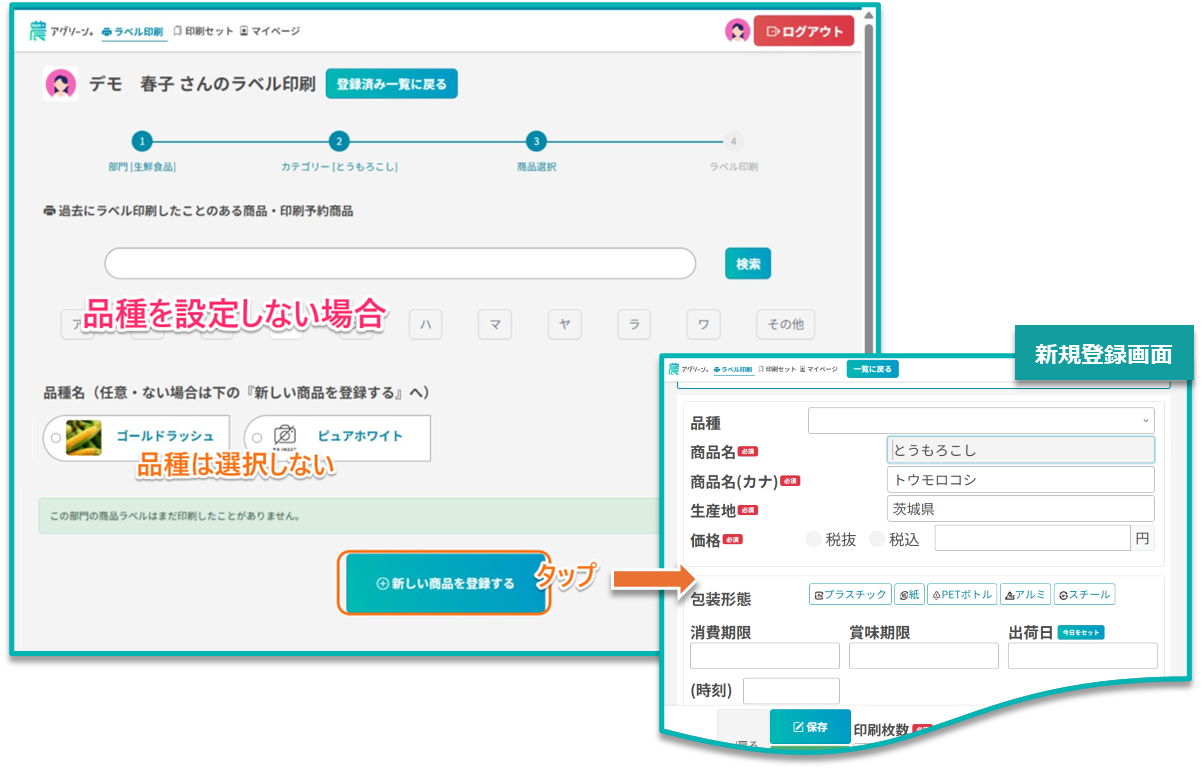Select アルミ packaging type
The height and width of the screenshot is (770, 1203).
(x=1024, y=595)
